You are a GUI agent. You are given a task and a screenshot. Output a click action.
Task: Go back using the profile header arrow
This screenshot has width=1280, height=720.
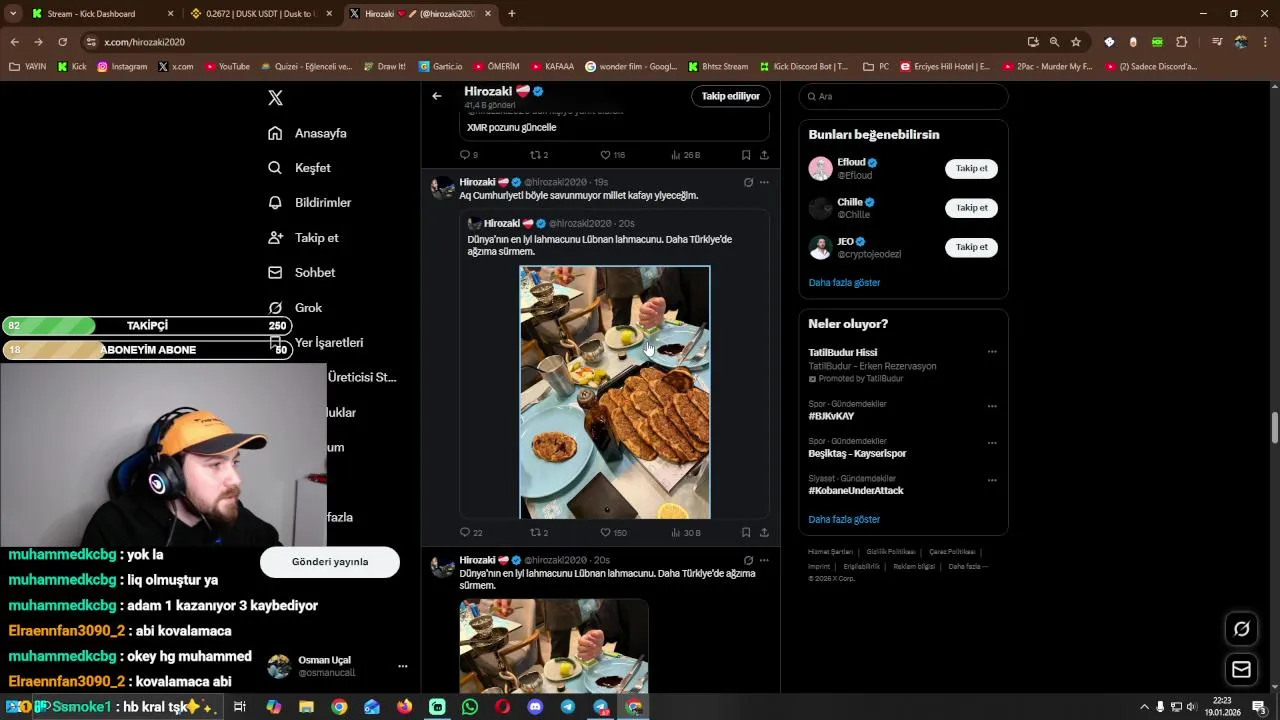(x=437, y=96)
